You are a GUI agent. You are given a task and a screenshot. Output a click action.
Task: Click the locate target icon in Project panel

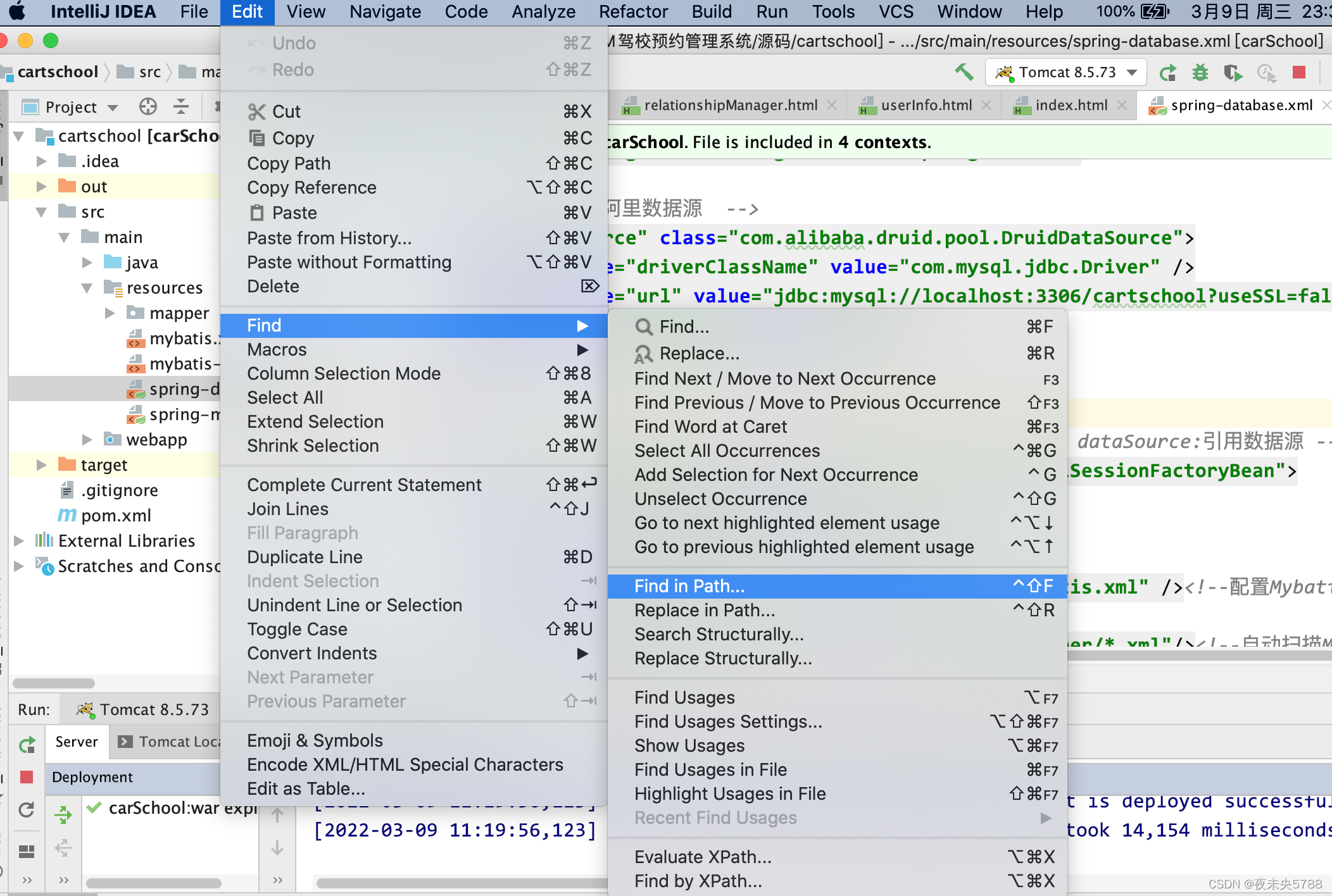coord(148,106)
